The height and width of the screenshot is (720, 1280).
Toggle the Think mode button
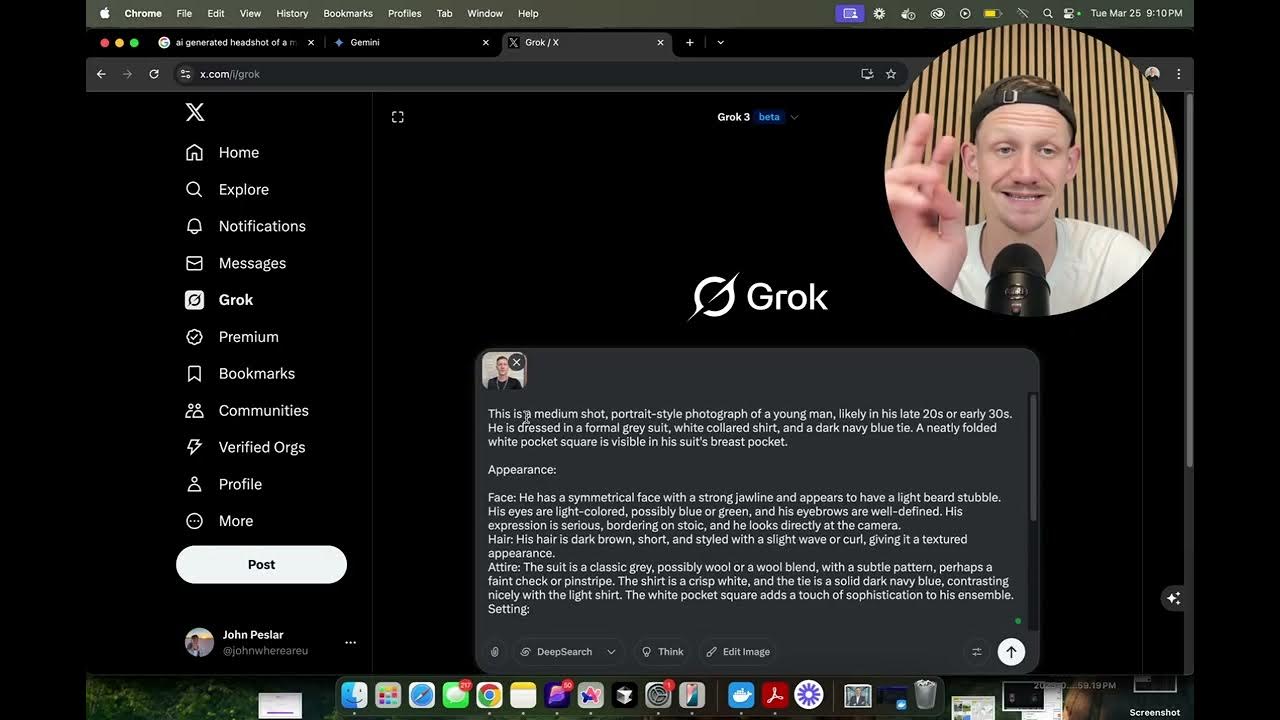pyautogui.click(x=662, y=652)
